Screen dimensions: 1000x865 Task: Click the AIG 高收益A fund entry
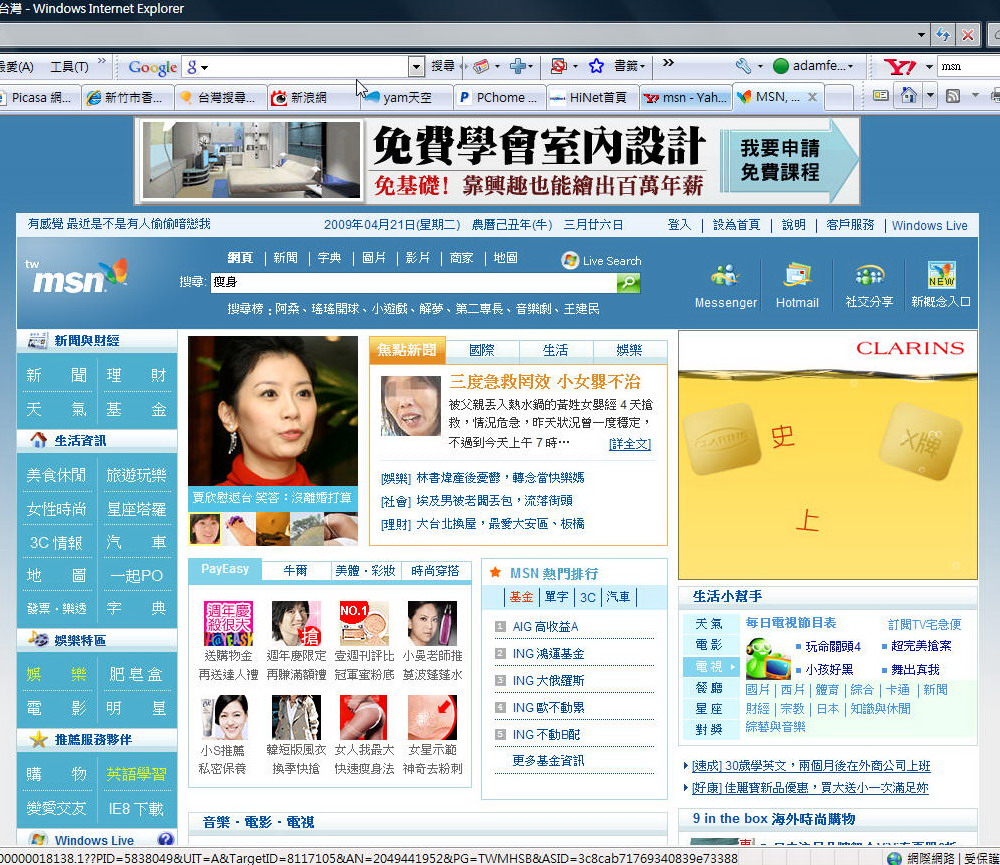[x=545, y=626]
